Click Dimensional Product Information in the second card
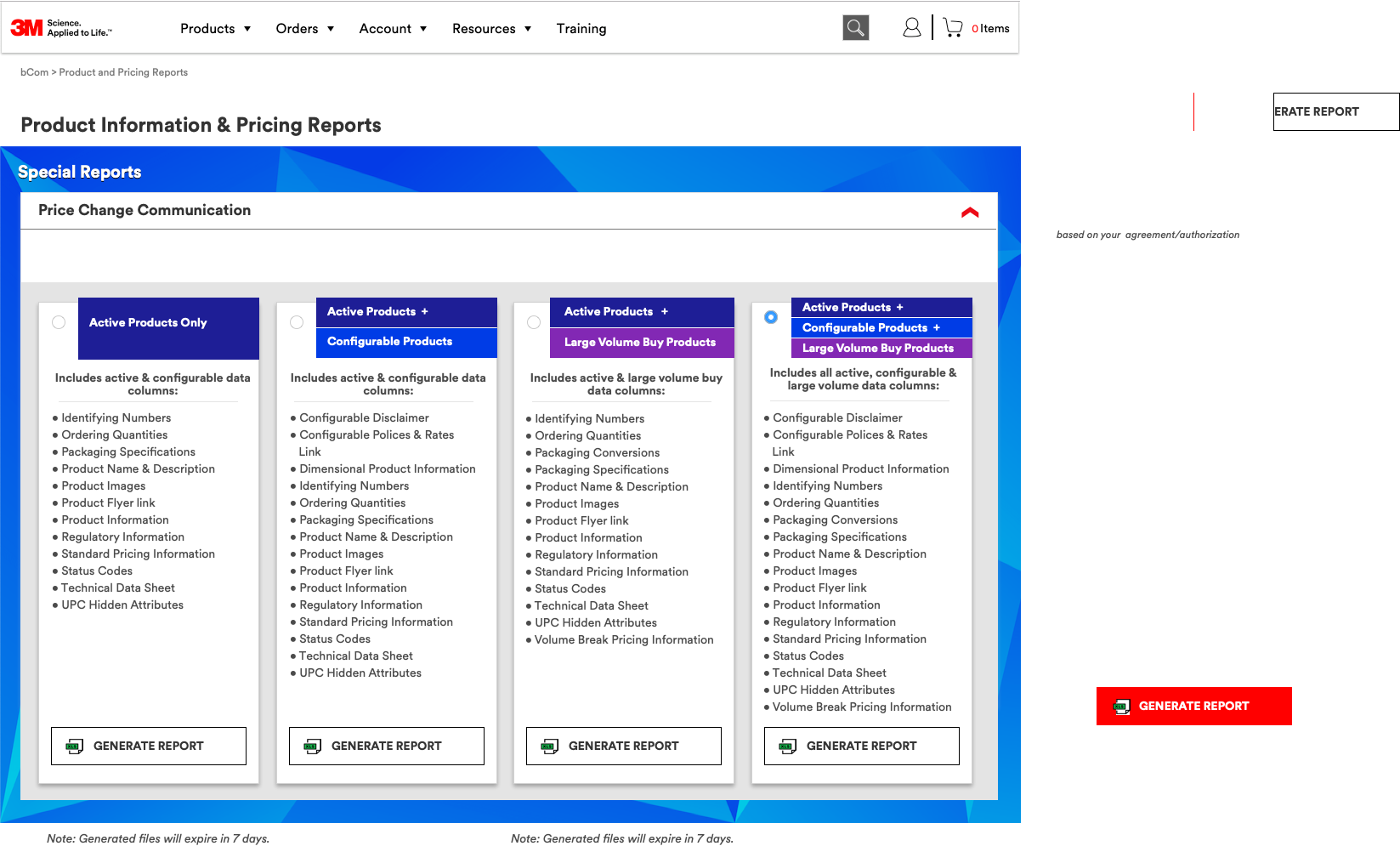This screenshot has width=1400, height=846. click(x=388, y=468)
